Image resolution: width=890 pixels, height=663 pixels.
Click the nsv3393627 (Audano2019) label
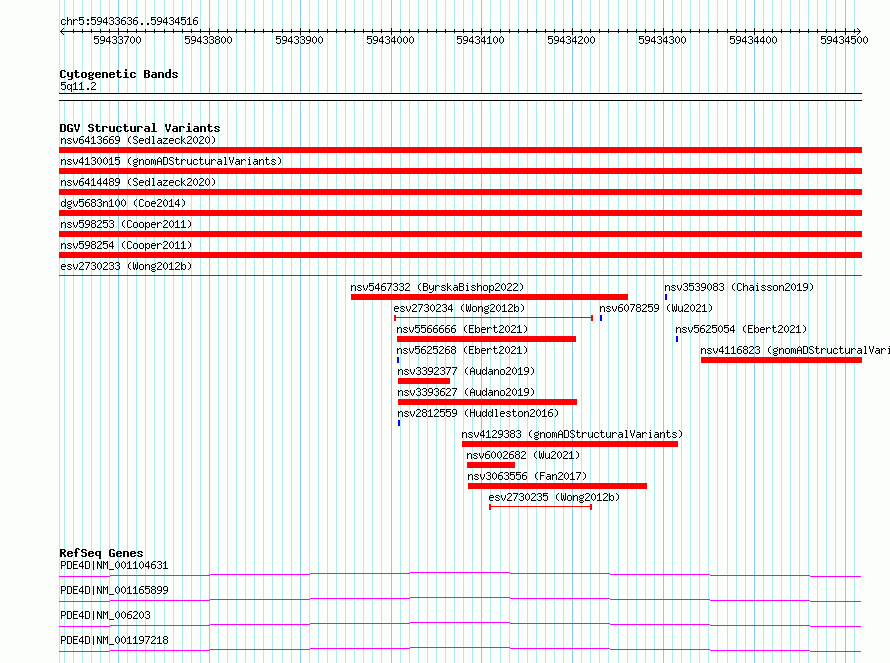click(466, 392)
